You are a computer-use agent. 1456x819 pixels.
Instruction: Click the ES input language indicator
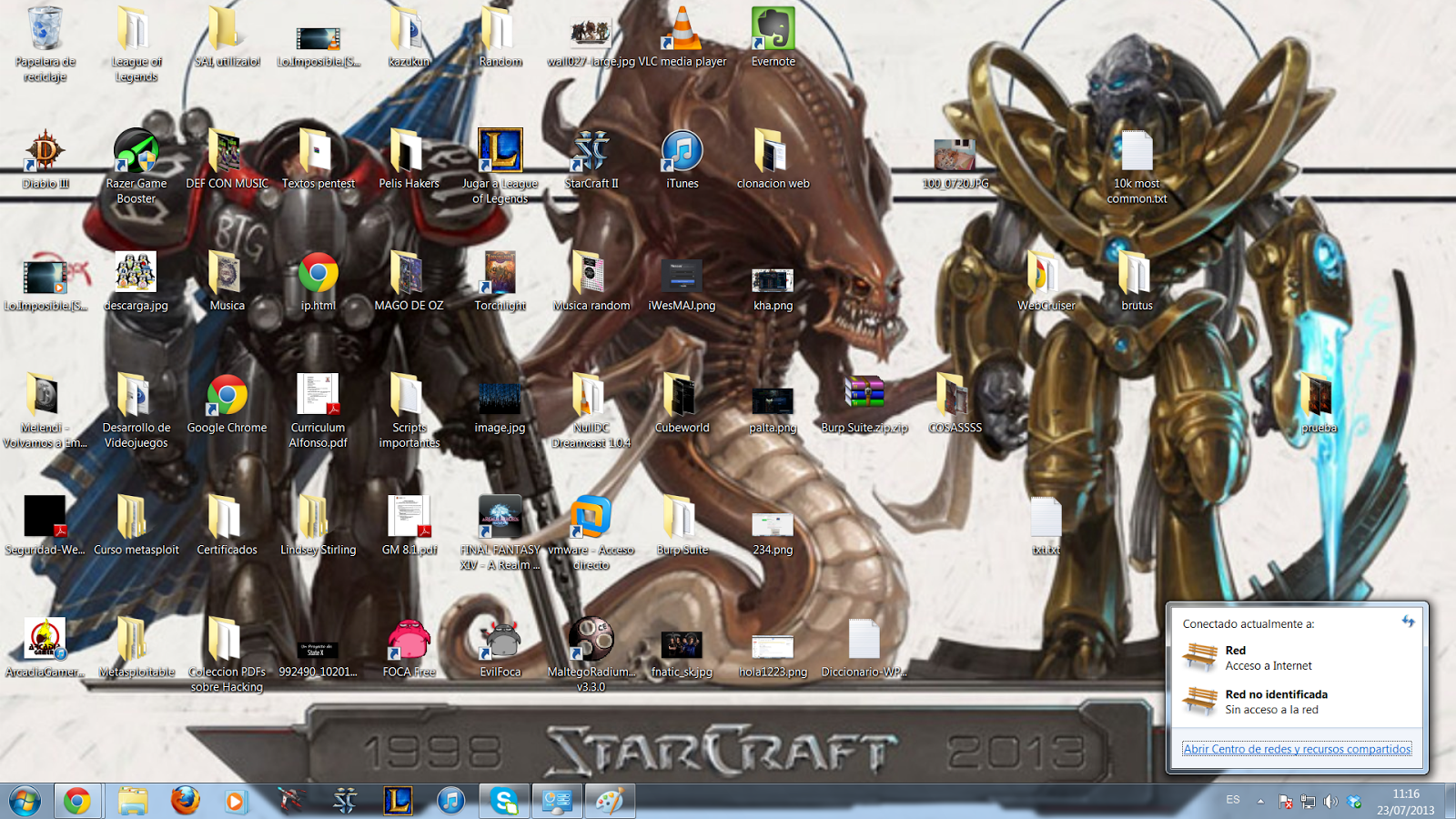(x=1233, y=800)
